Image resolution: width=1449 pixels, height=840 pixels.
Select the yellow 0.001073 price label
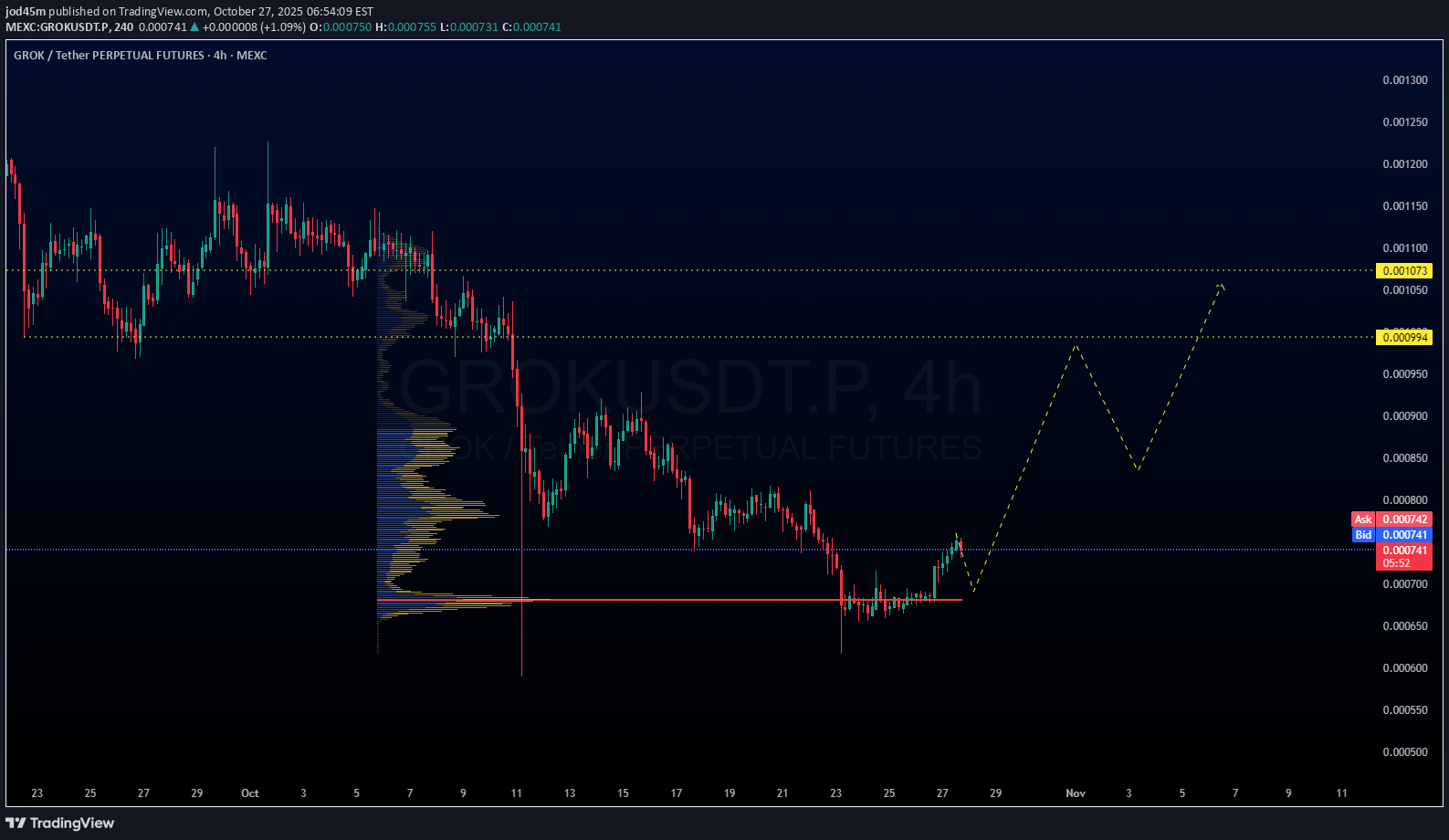[1404, 271]
